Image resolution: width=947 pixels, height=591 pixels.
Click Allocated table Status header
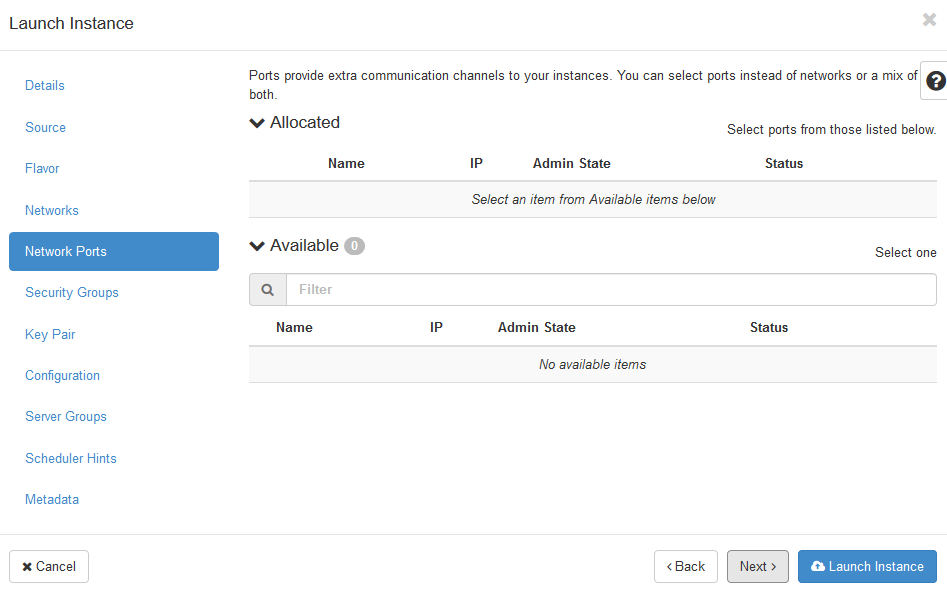click(784, 164)
